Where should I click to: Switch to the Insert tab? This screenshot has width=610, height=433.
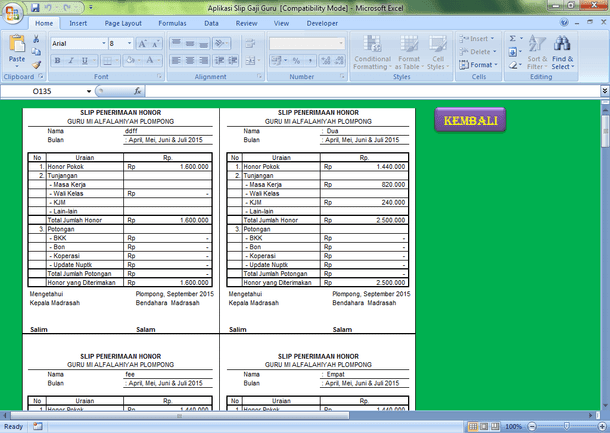pos(78,23)
